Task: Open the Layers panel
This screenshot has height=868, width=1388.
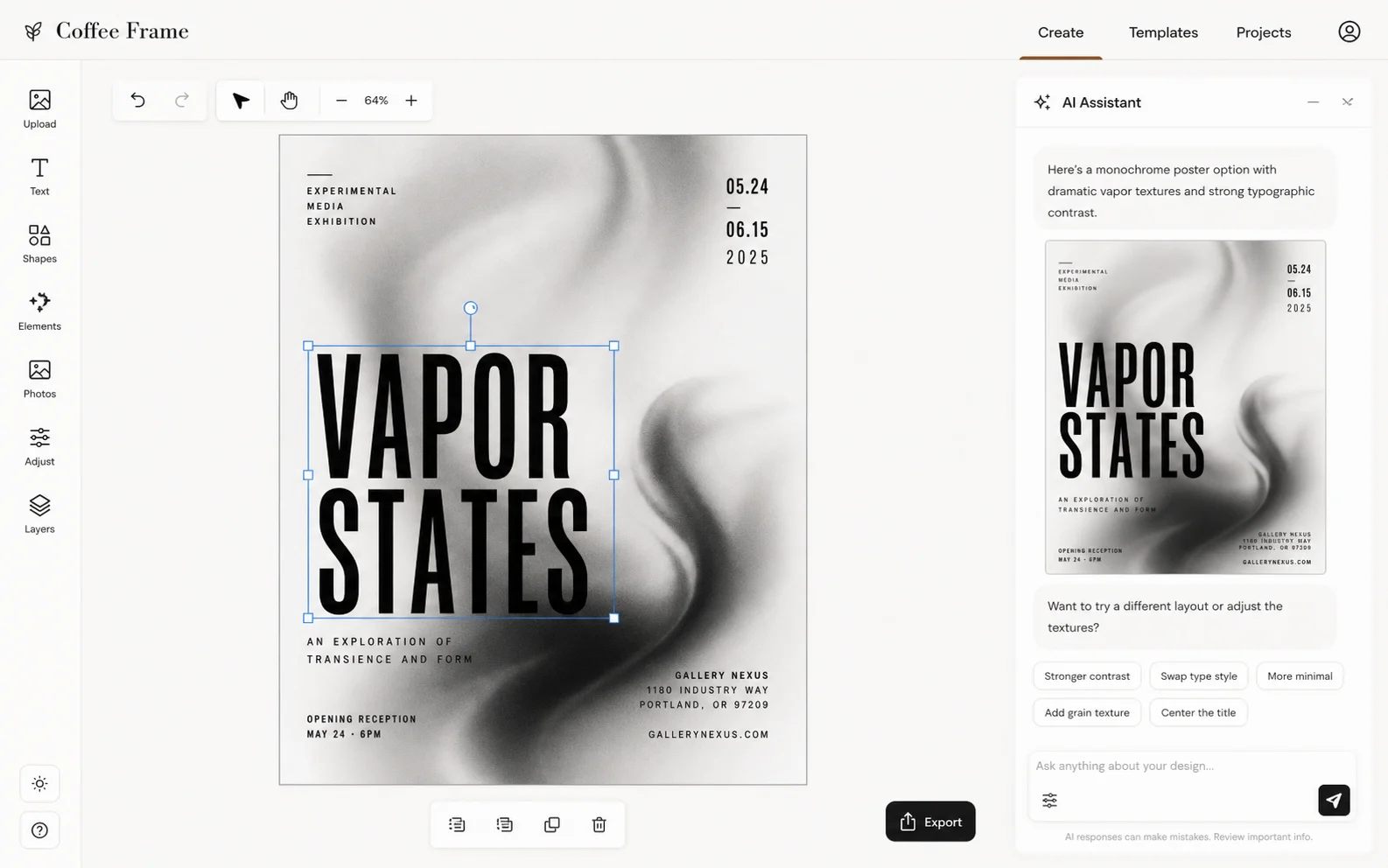Action: pyautogui.click(x=39, y=514)
